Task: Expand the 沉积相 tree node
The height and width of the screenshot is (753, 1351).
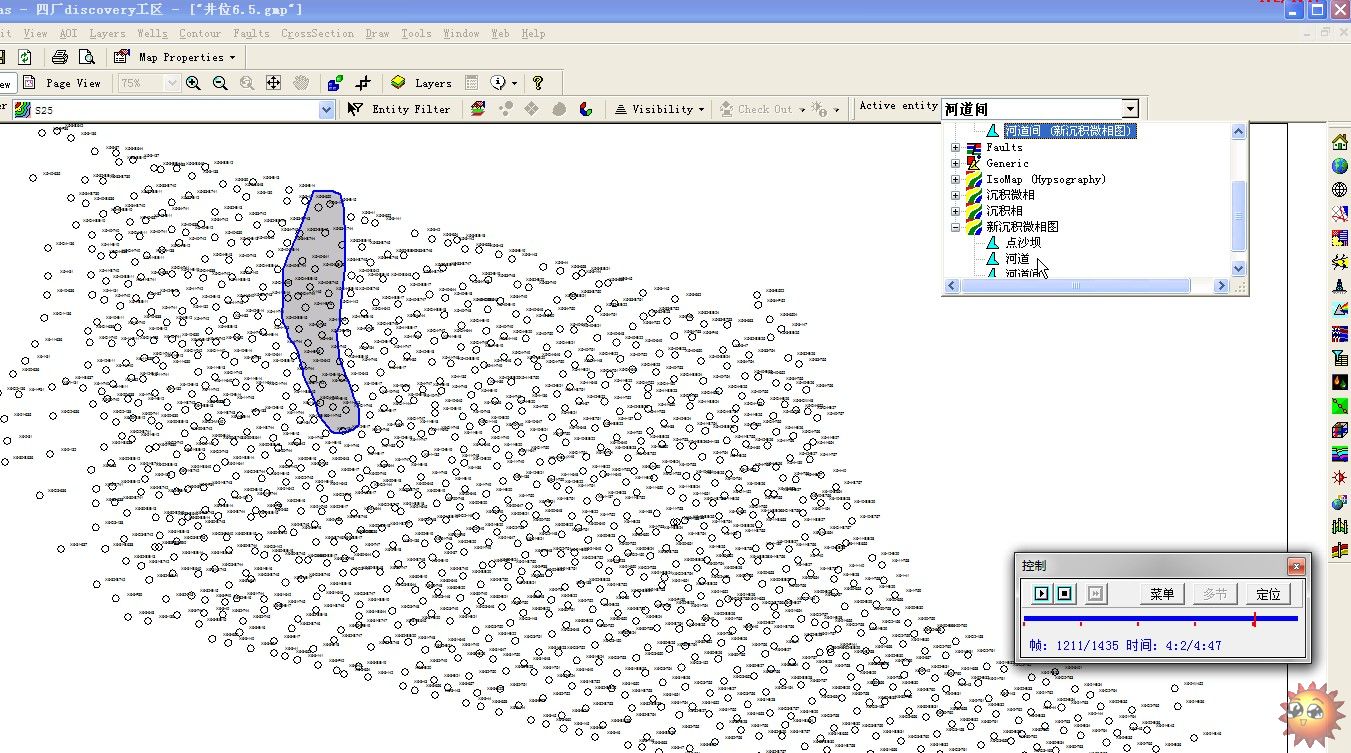Action: coord(955,212)
